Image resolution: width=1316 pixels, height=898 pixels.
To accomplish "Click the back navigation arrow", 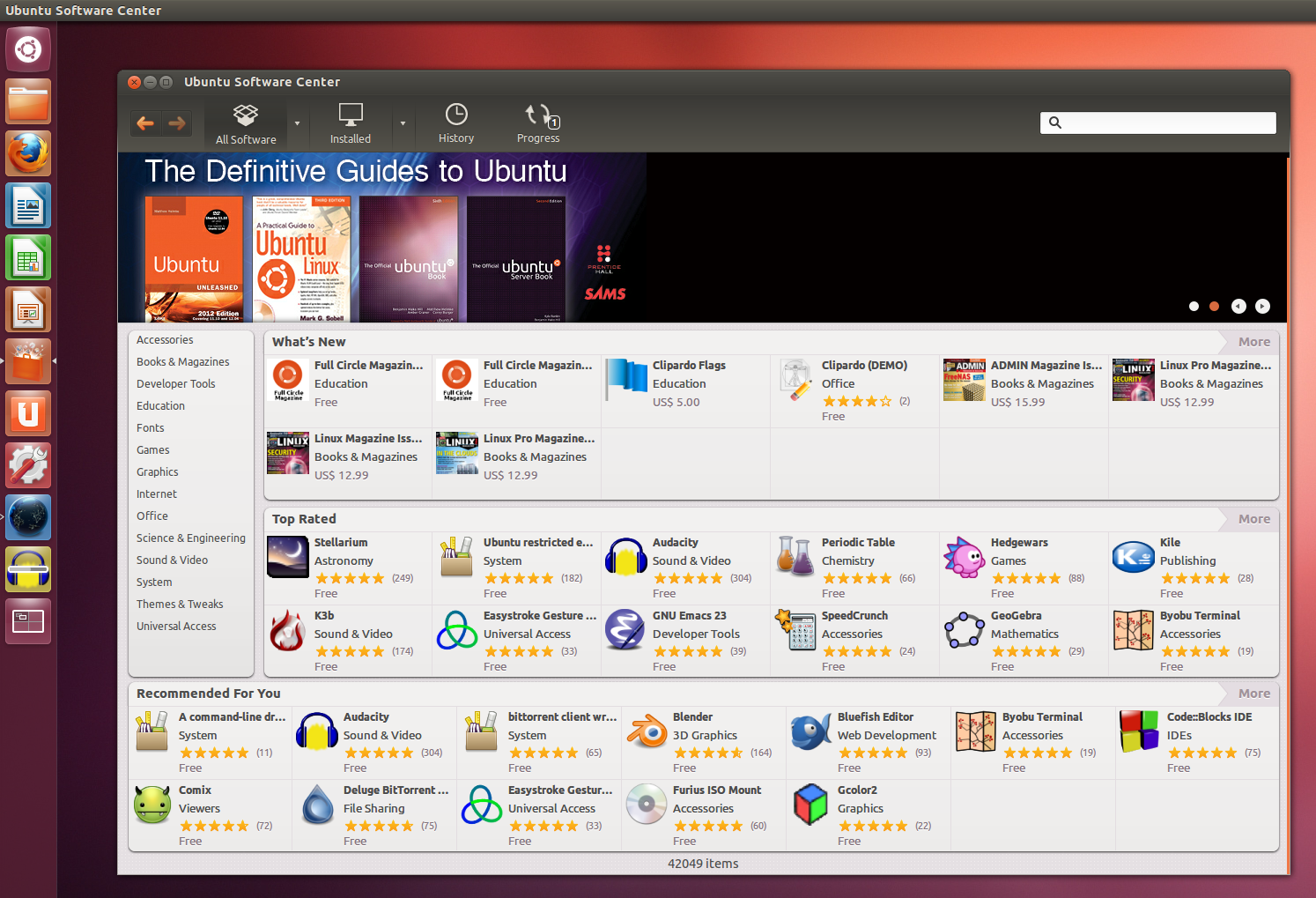I will (145, 123).
